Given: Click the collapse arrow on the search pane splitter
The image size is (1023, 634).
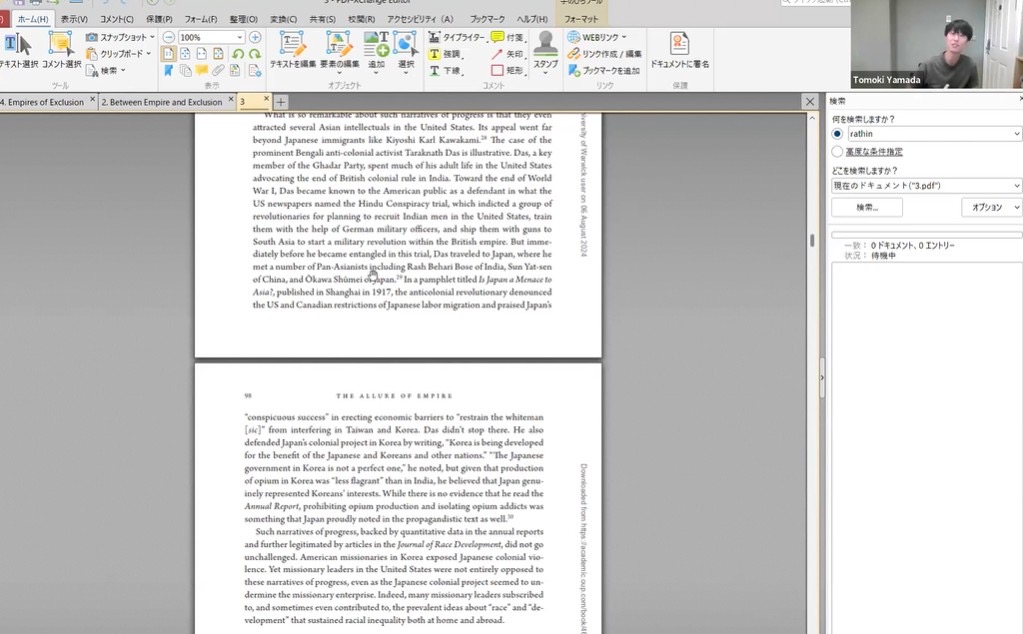Looking at the screenshot, I should click(821, 377).
